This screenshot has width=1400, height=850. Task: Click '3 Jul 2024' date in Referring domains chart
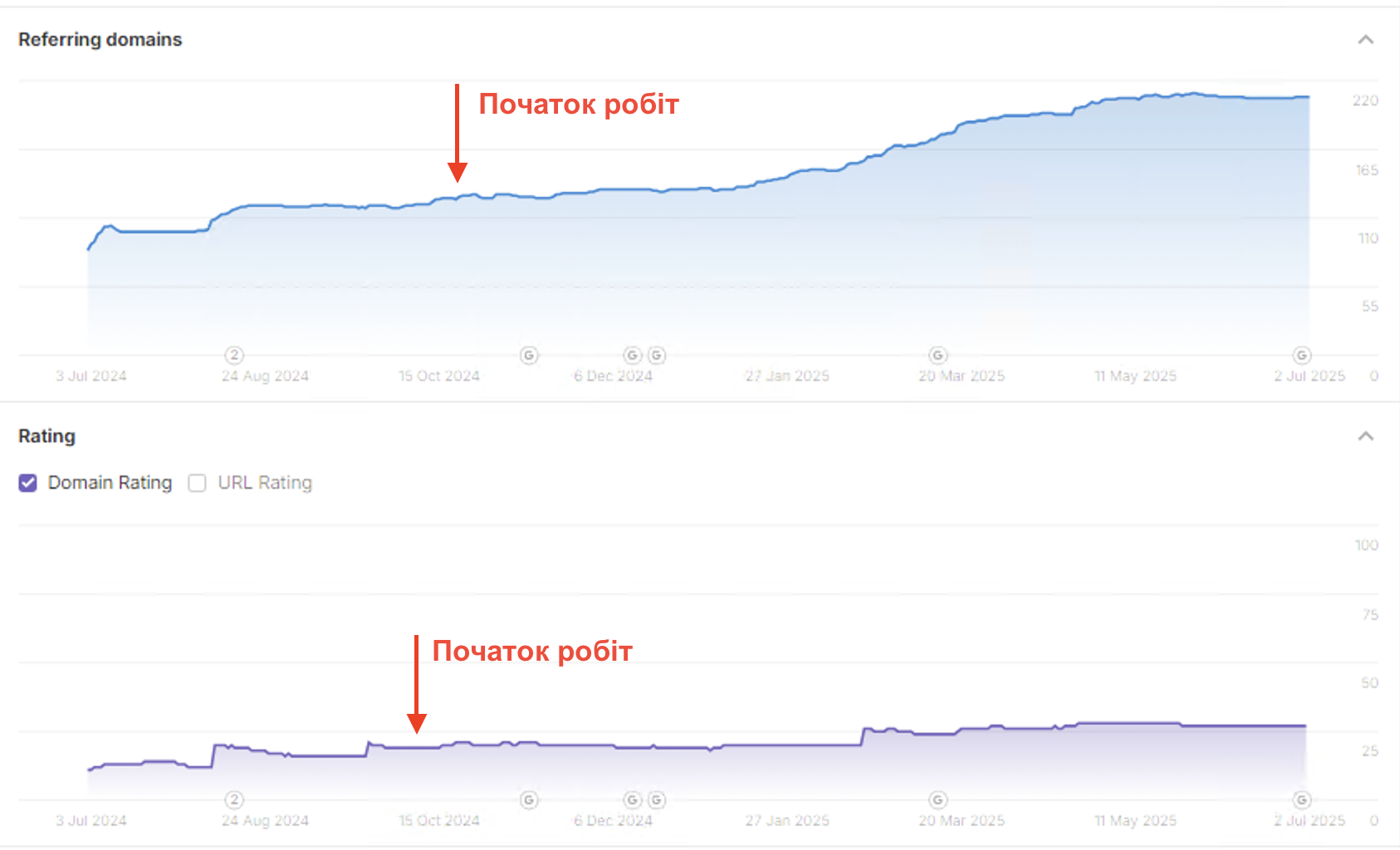pyautogui.click(x=91, y=376)
